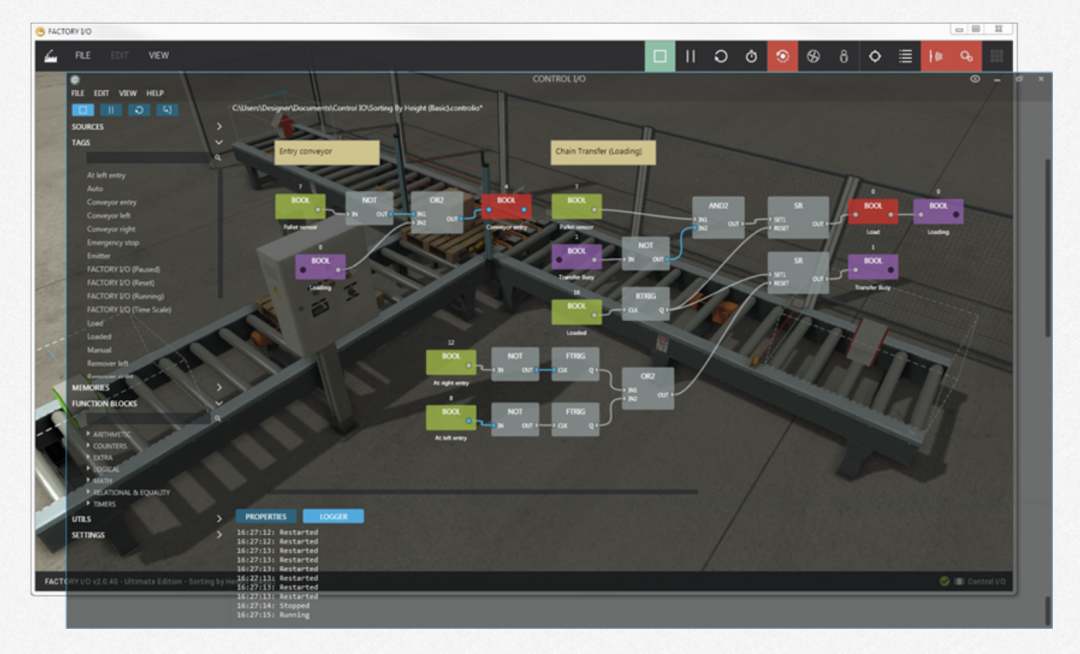Click the tags list vertical scrollbar
Image resolution: width=1080 pixels, height=654 pixels.
[x=220, y=234]
